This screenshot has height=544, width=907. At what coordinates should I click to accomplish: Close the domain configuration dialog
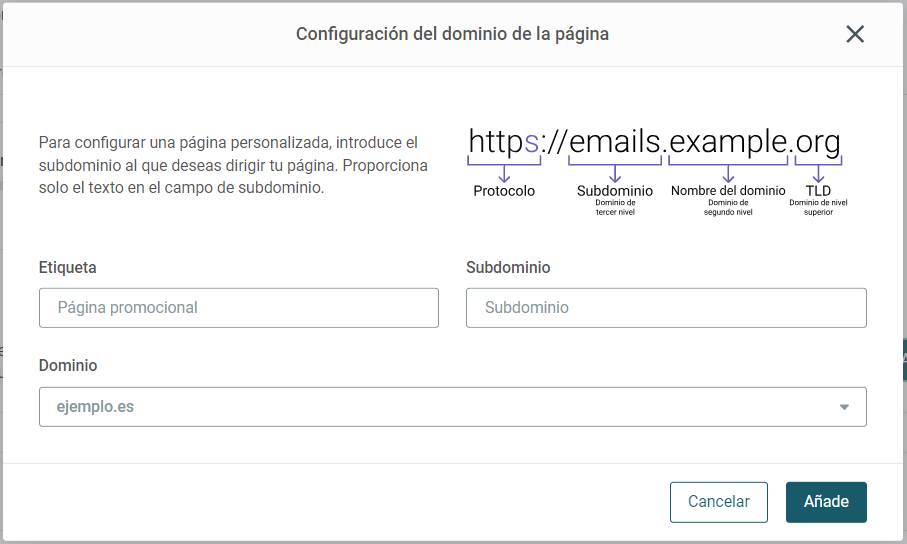coord(855,34)
